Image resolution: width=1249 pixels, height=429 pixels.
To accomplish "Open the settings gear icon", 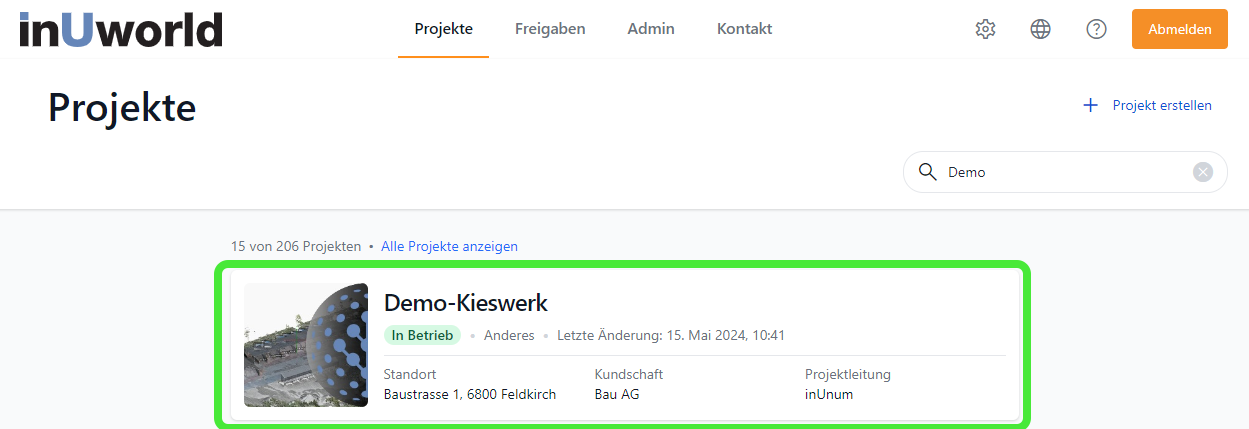I will pos(985,29).
